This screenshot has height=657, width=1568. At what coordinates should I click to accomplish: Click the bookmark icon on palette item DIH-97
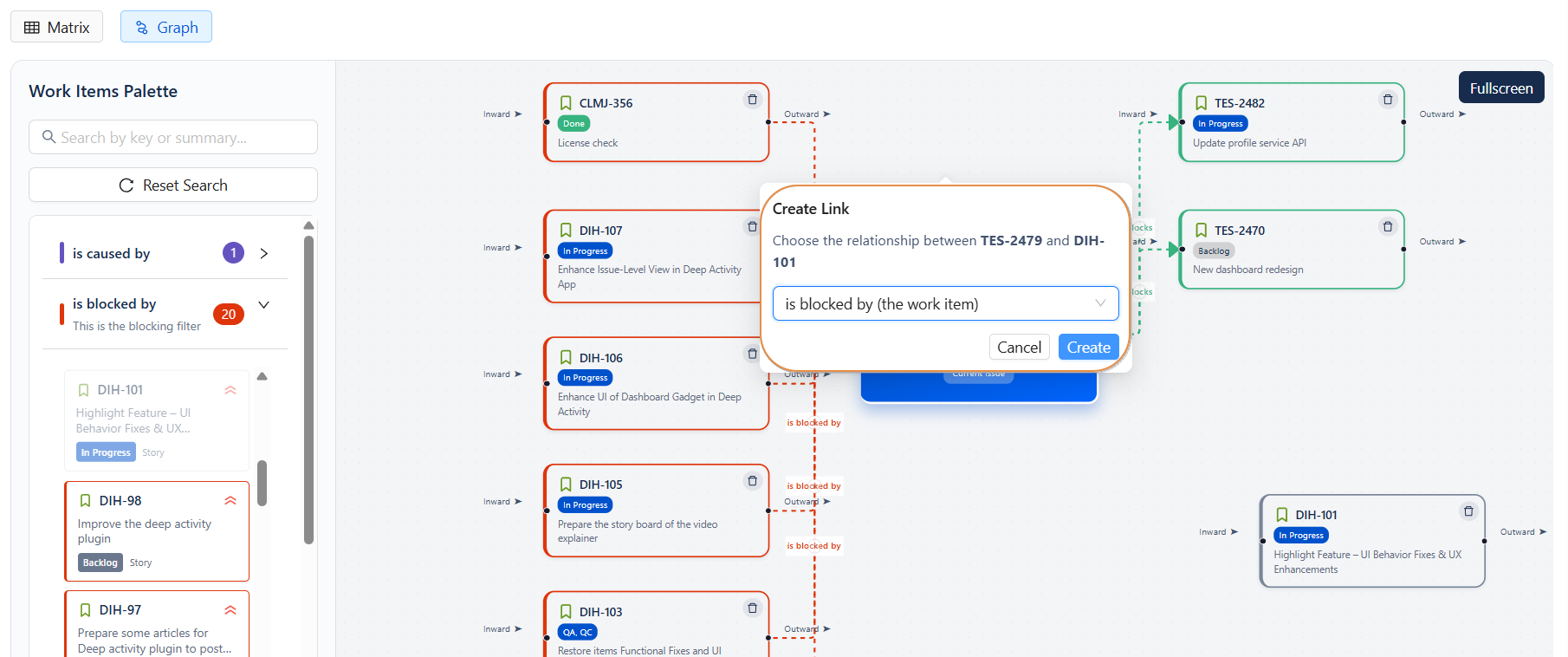click(85, 610)
